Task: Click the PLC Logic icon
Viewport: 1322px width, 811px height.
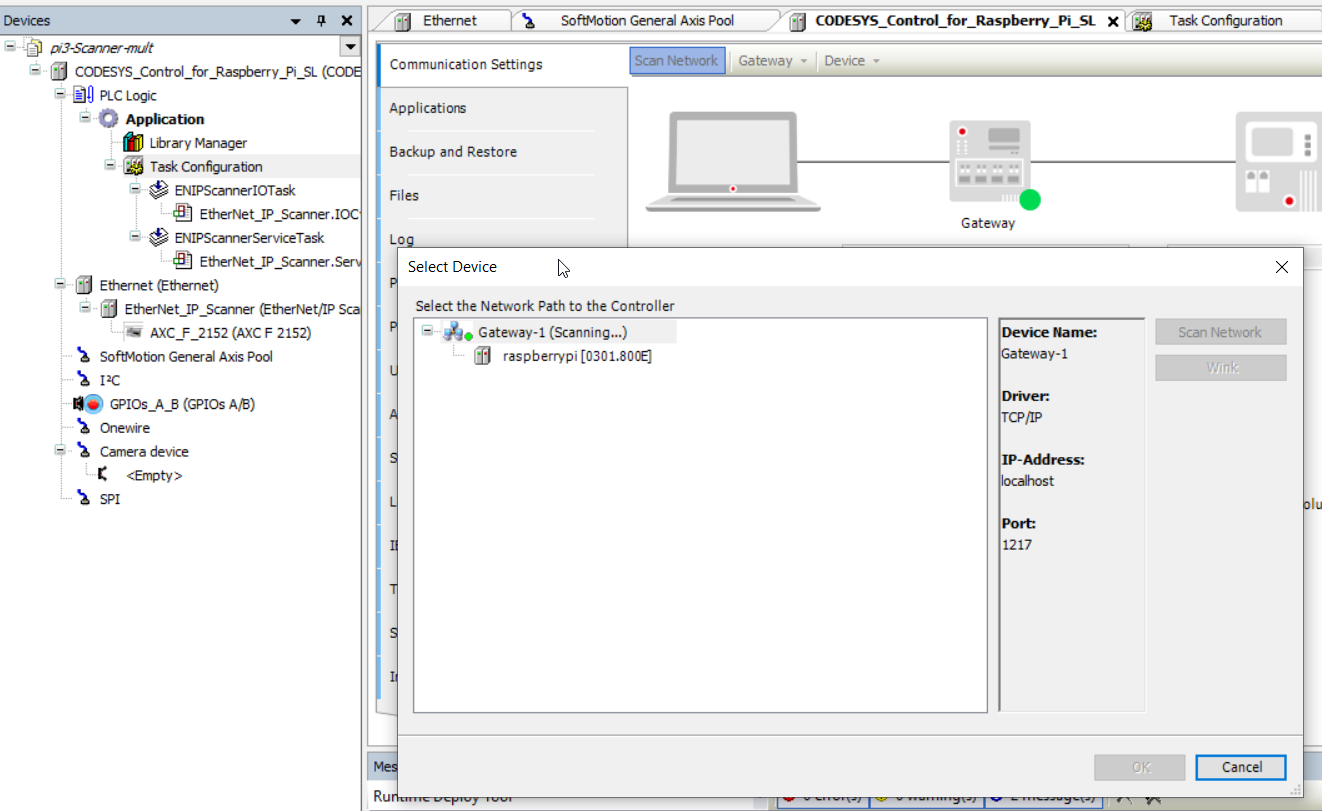Action: [83, 95]
